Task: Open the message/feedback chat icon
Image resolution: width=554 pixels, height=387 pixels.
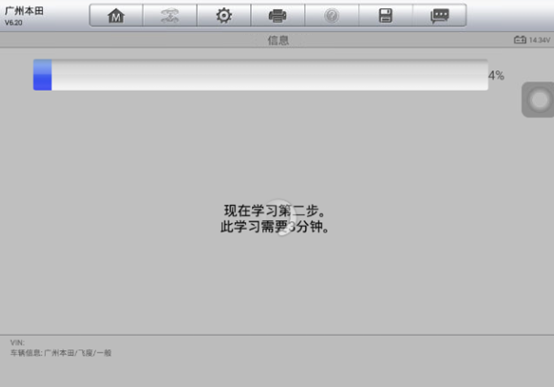Action: [440, 16]
